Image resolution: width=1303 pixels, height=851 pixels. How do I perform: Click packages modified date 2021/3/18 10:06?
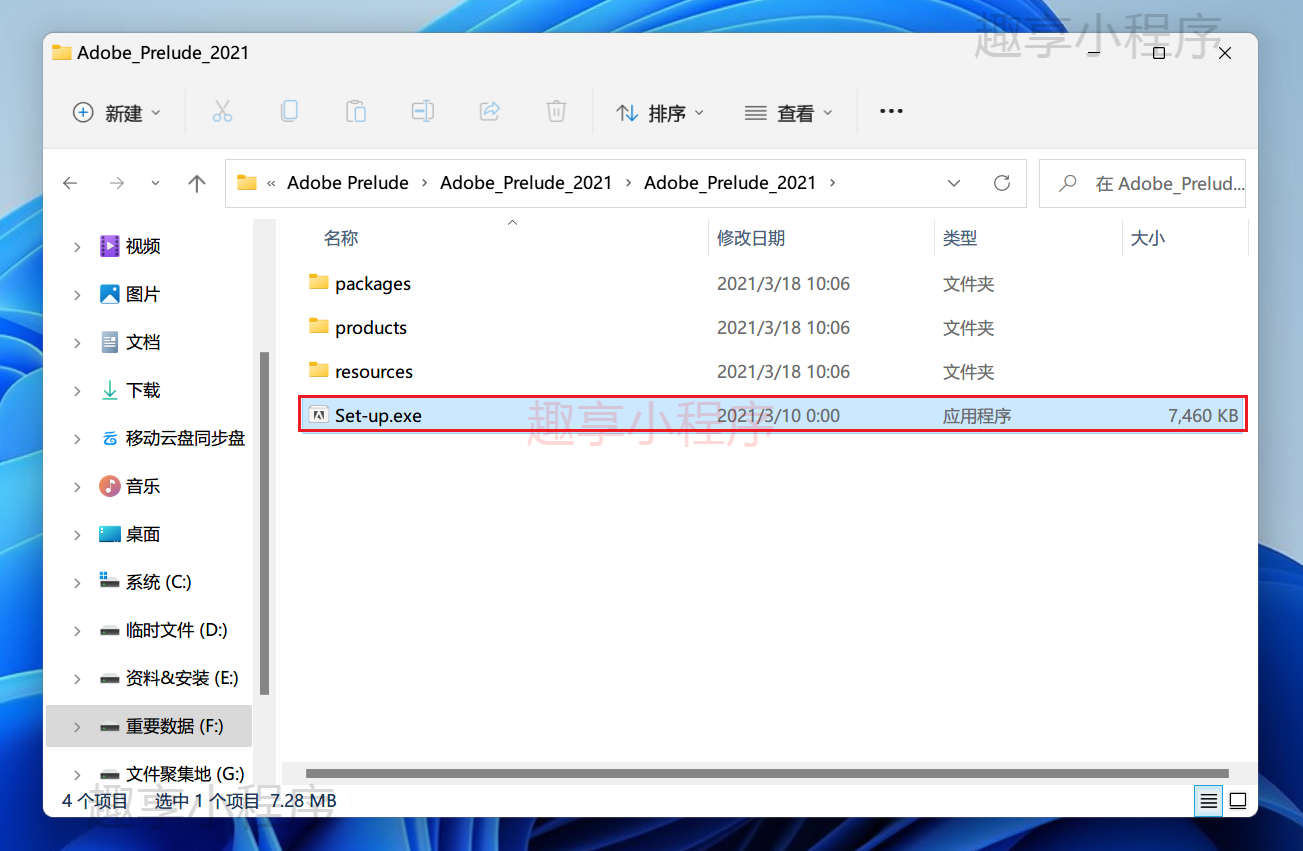783,284
